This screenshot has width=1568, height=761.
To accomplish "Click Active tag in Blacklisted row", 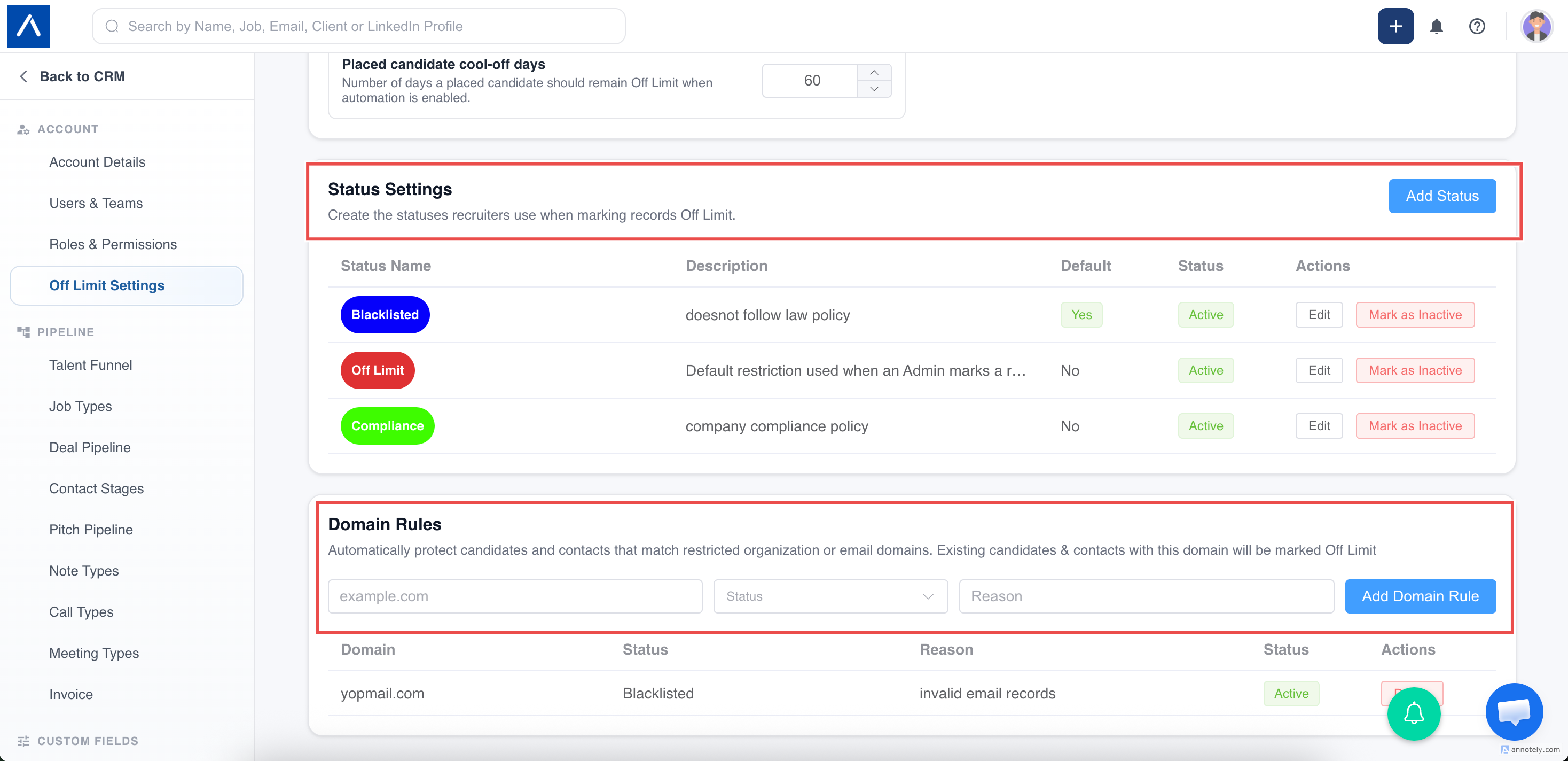I will [1205, 315].
